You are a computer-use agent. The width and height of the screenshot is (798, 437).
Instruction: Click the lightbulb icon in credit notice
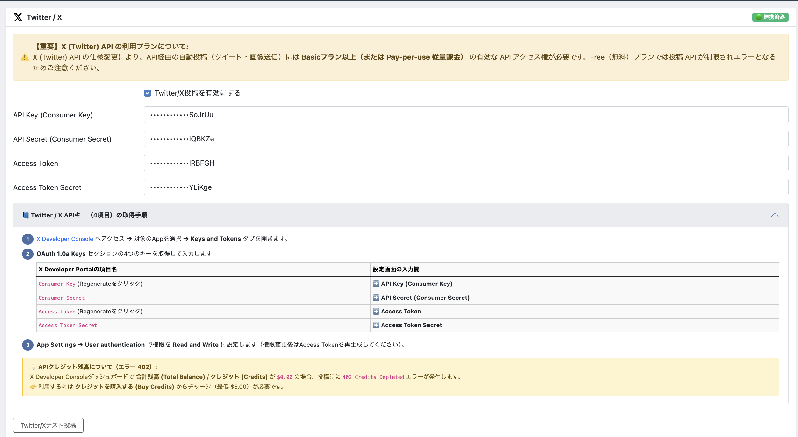point(34,366)
